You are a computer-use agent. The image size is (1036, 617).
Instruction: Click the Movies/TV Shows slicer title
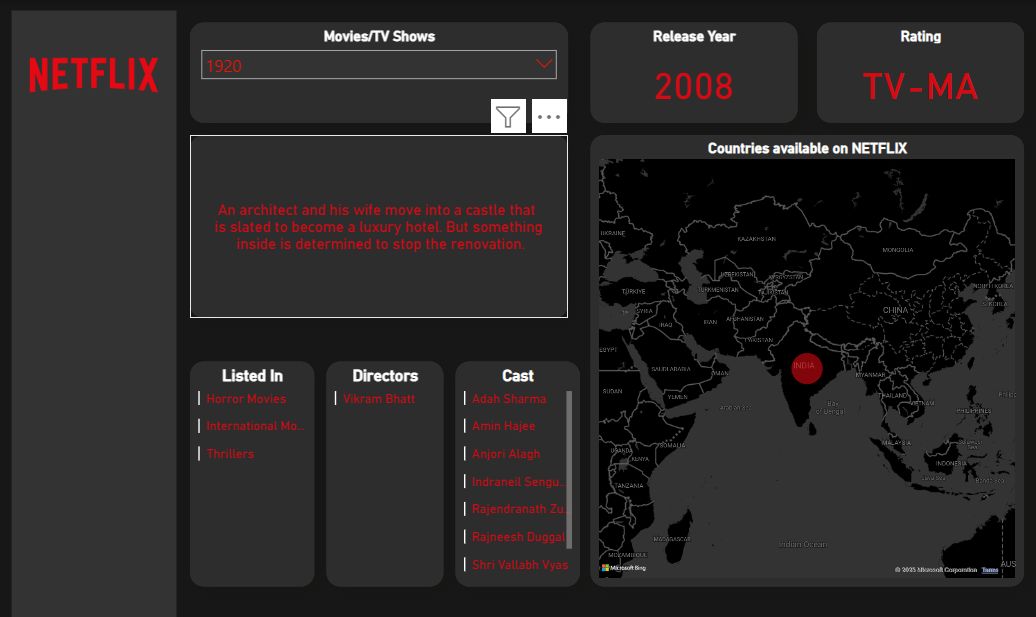click(x=379, y=36)
